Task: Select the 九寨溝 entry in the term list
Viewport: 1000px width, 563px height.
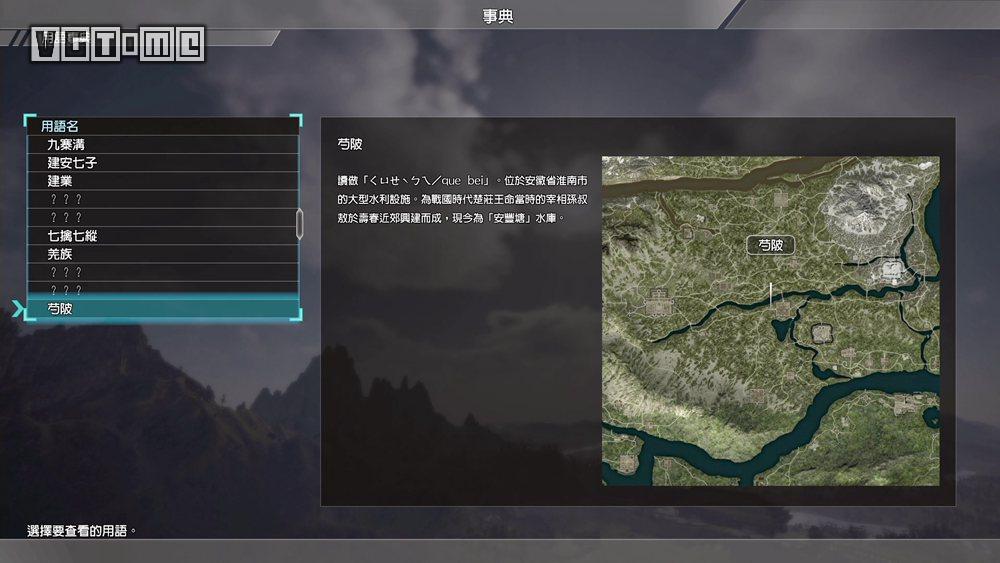Action: click(x=163, y=145)
